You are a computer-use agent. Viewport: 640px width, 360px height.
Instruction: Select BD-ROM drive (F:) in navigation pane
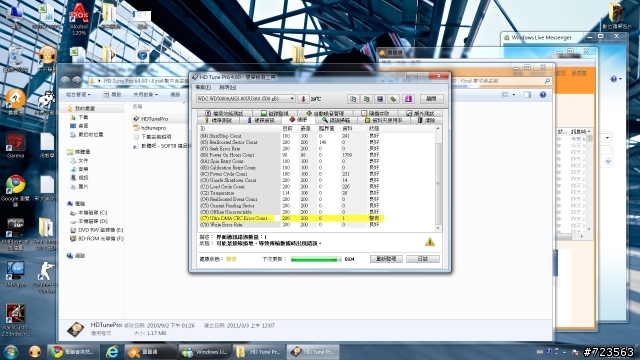(96, 238)
